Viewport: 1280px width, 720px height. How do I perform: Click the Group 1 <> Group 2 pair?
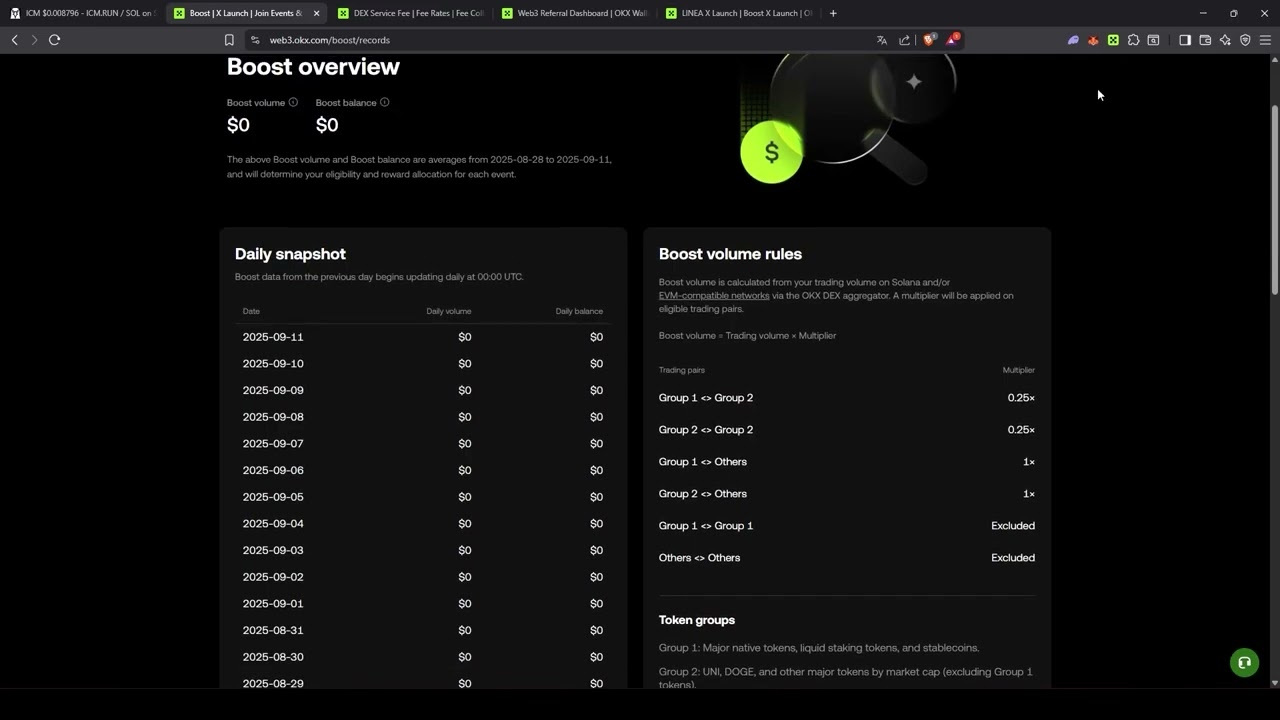706,398
